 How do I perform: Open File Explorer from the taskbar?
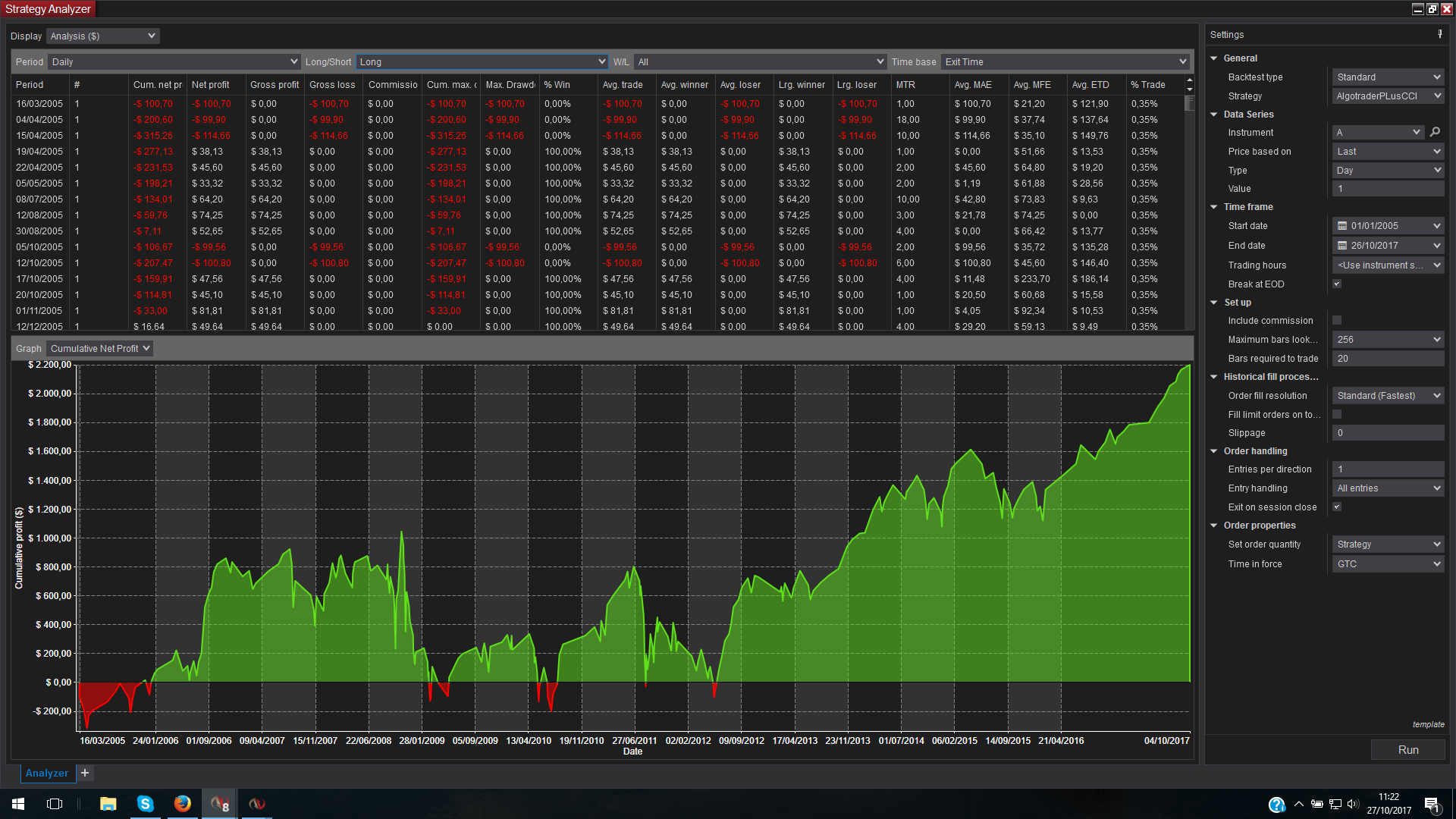pos(108,804)
